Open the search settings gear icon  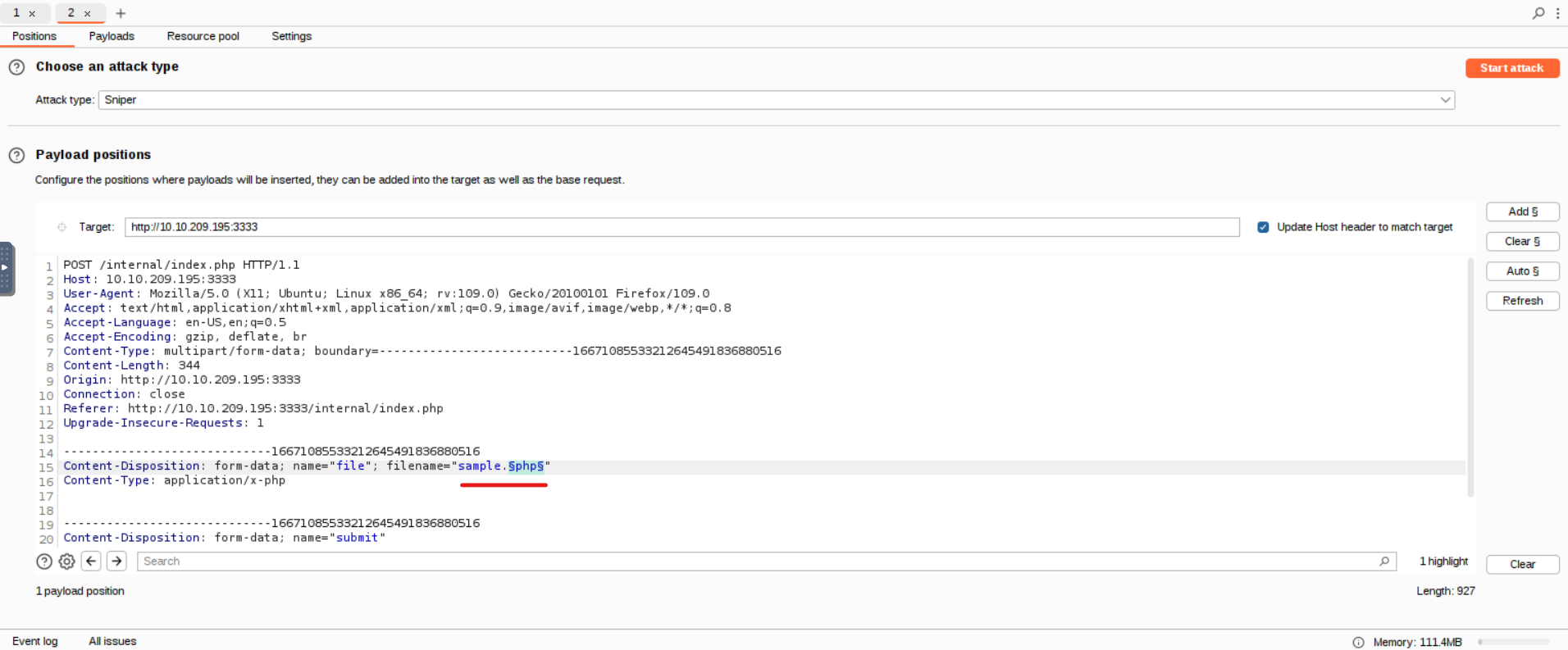67,561
